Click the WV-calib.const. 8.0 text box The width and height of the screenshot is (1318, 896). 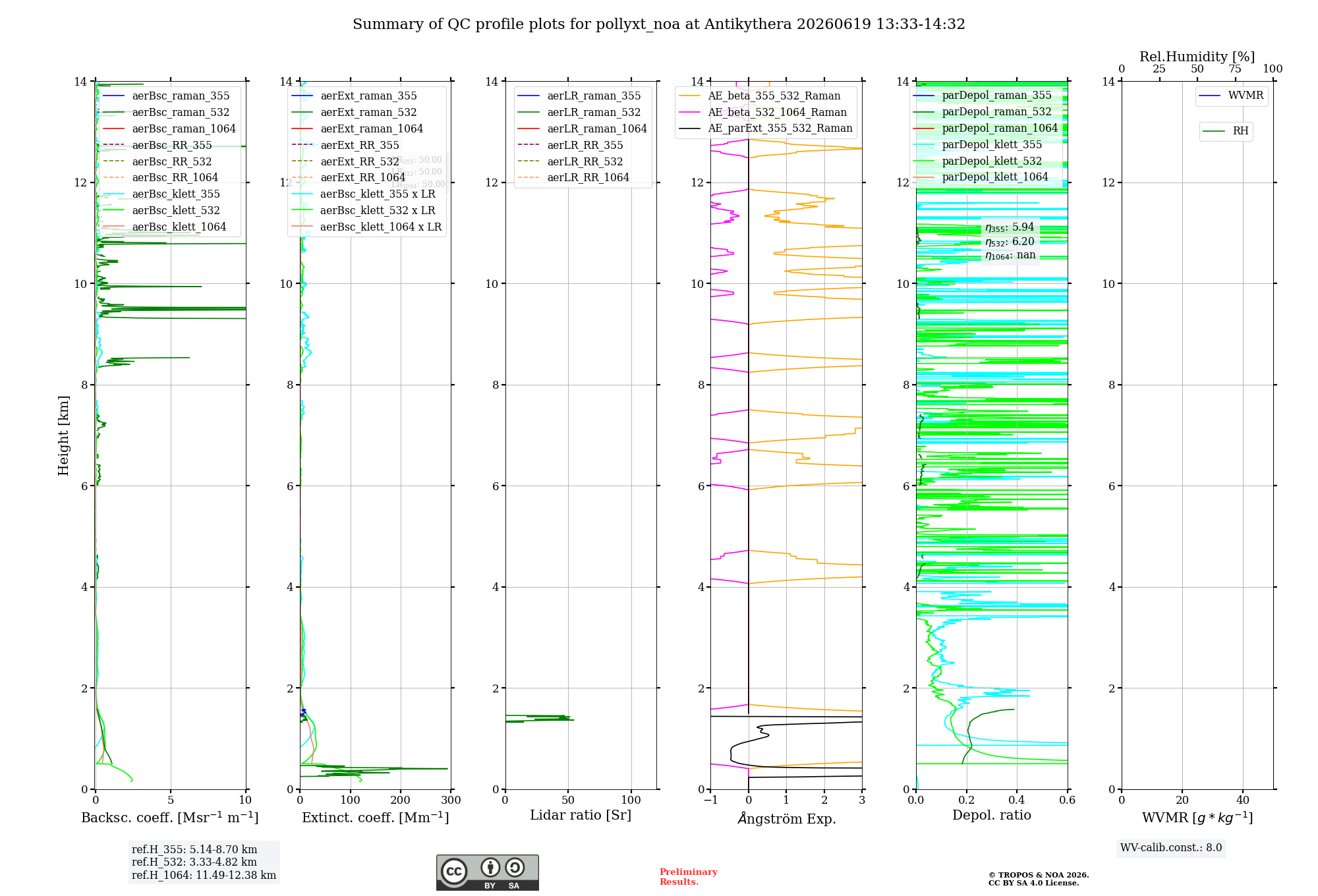tap(1171, 848)
